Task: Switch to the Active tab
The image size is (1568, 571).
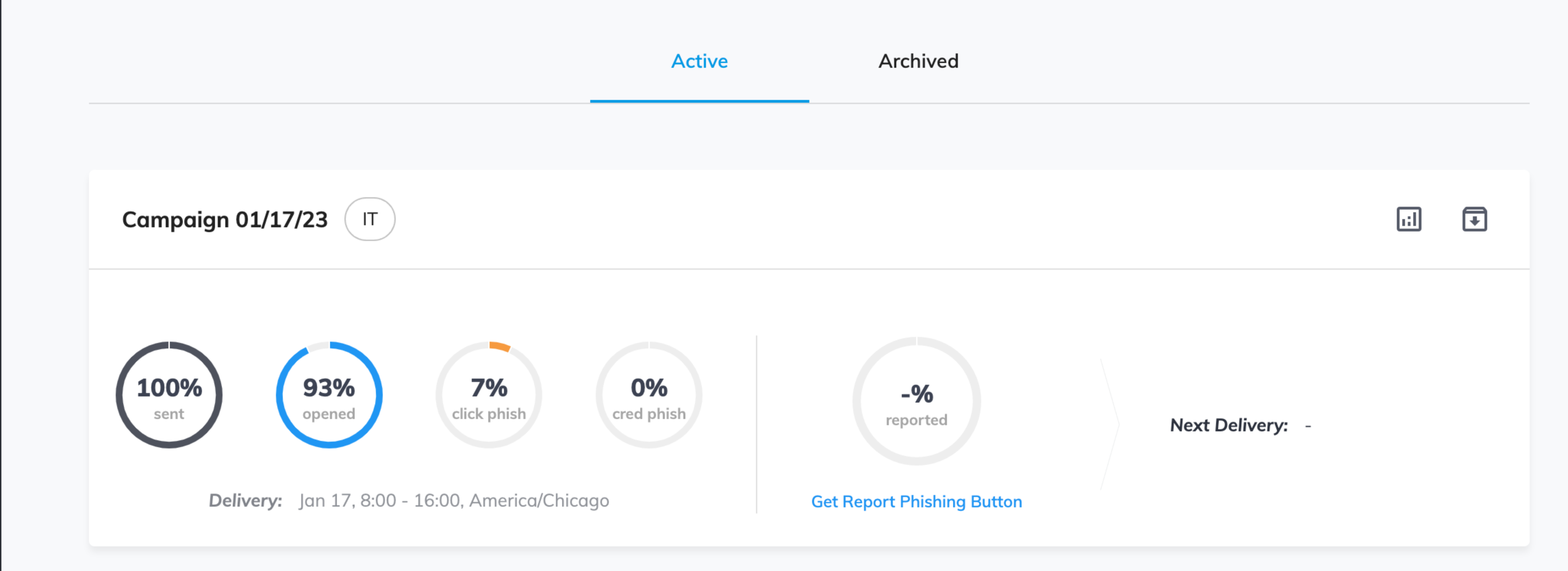Action: (x=699, y=61)
